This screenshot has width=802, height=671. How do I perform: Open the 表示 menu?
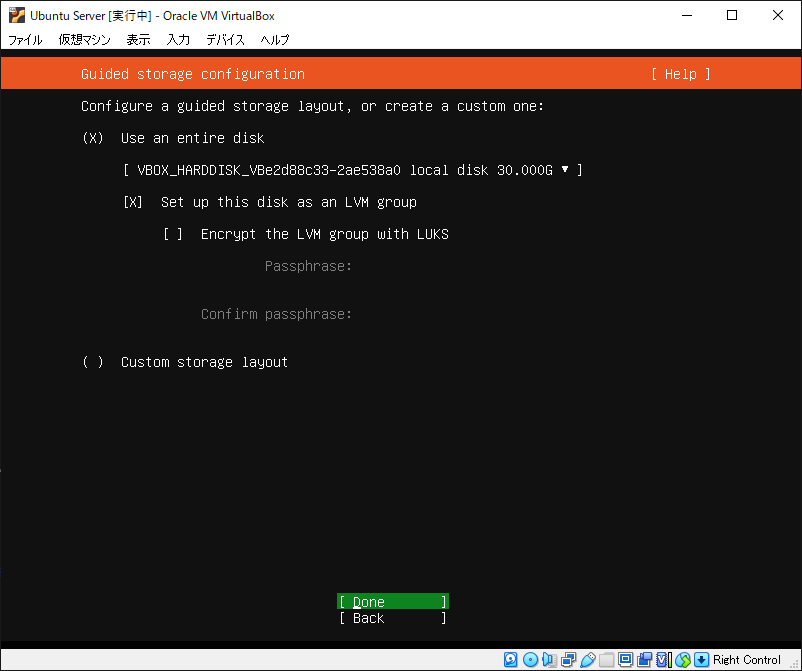[138, 39]
